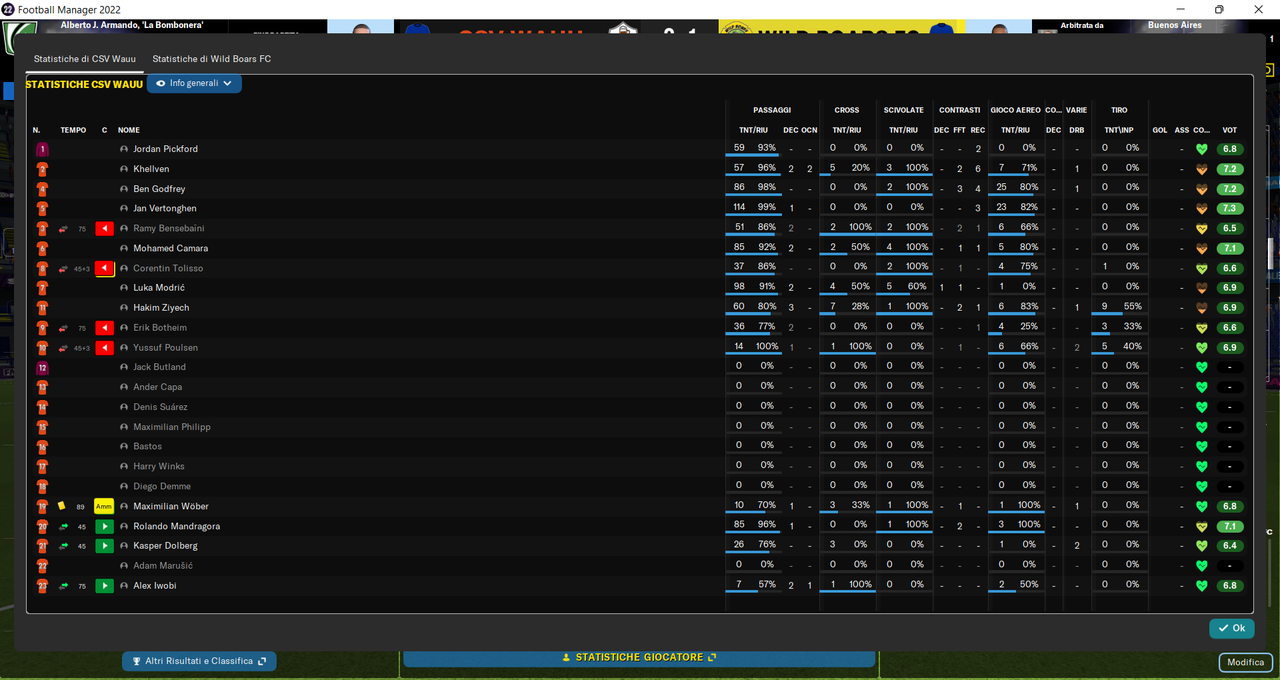This screenshot has height=680, width=1280.
Task: Click the Modifica button
Action: 1246,662
